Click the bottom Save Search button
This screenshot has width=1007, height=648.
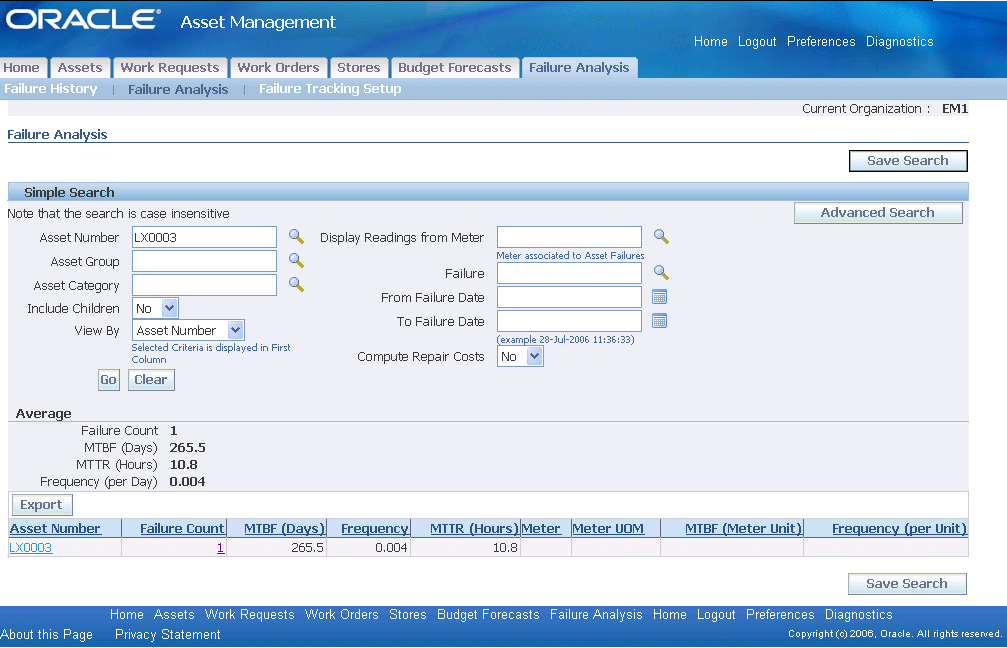pos(907,583)
